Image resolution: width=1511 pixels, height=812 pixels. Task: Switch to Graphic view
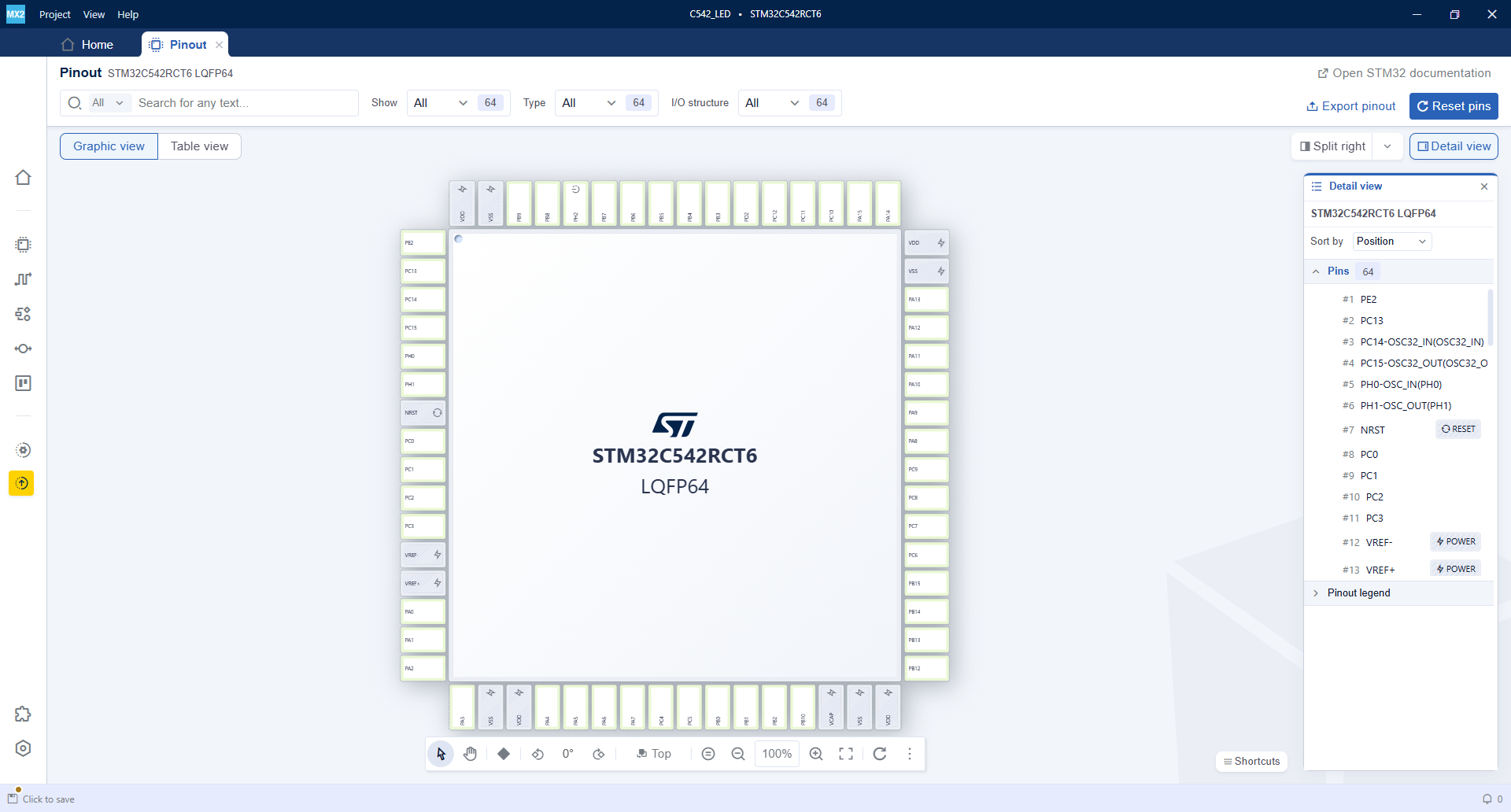point(109,146)
